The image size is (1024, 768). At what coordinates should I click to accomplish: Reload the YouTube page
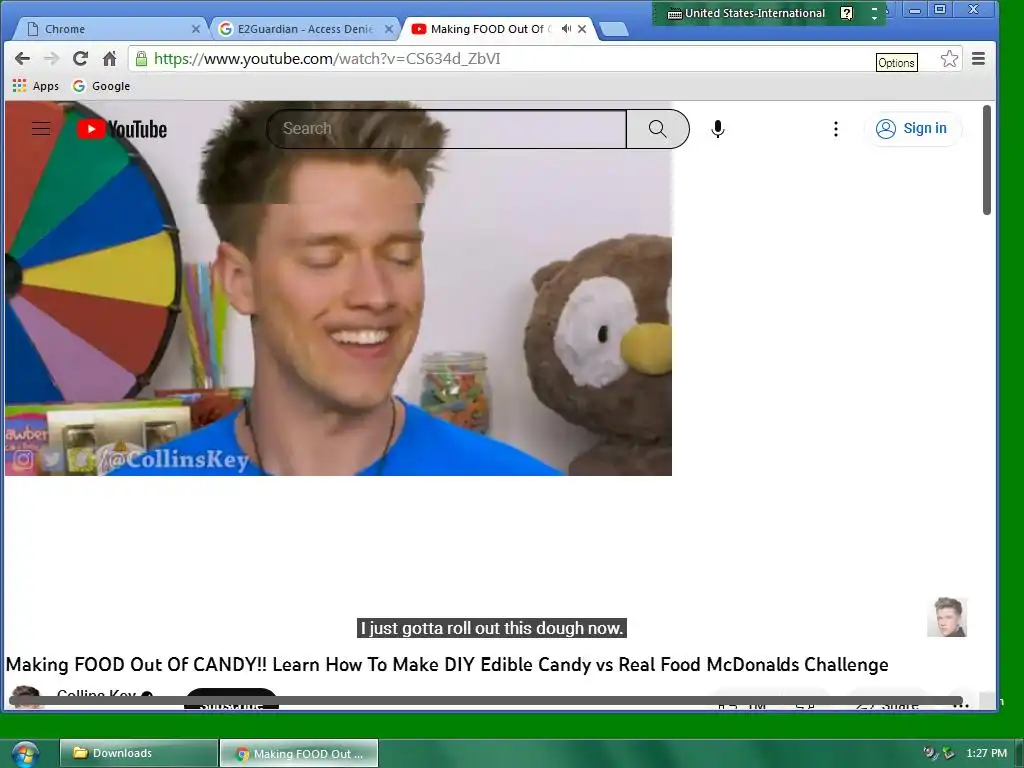[80, 59]
